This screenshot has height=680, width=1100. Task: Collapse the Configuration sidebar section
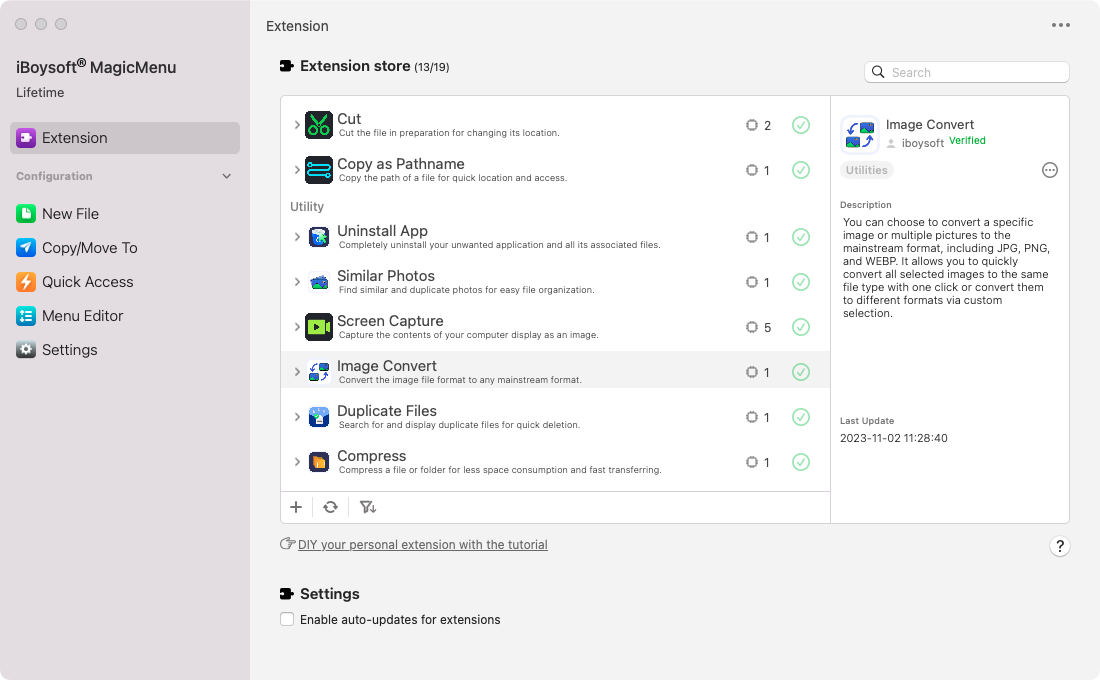click(x=226, y=176)
